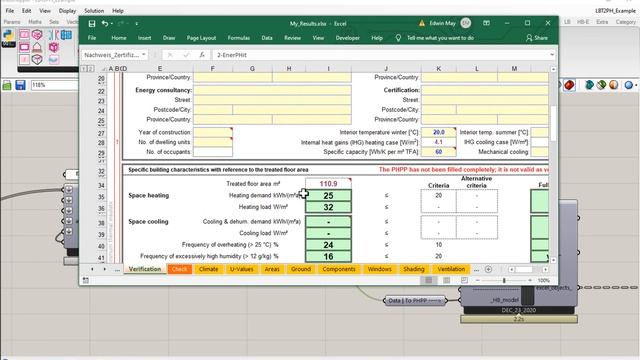Switch to the Ground sheet tab

coord(301,269)
